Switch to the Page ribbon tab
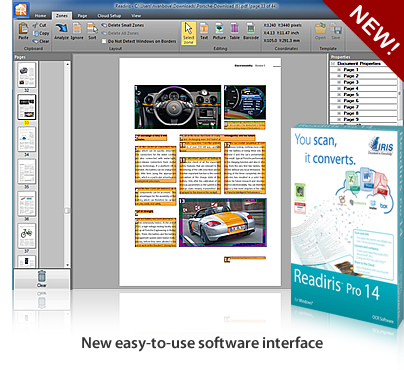Viewport: 404px width, 370px height. click(82, 16)
